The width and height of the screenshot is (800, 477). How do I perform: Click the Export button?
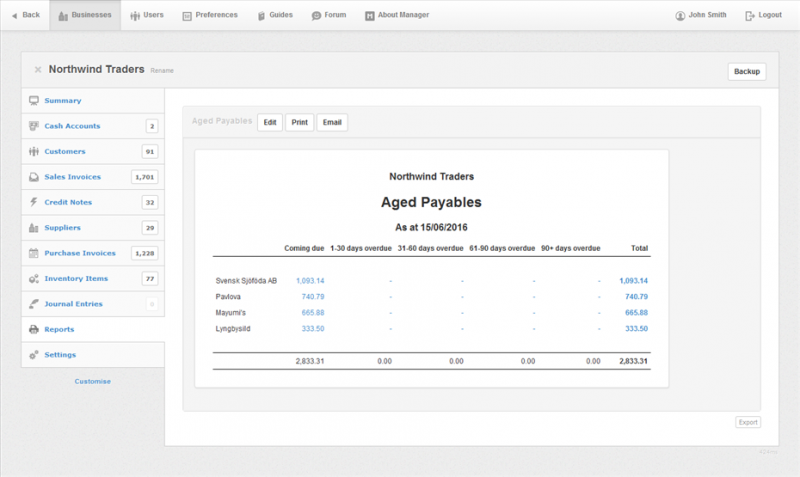pos(748,422)
